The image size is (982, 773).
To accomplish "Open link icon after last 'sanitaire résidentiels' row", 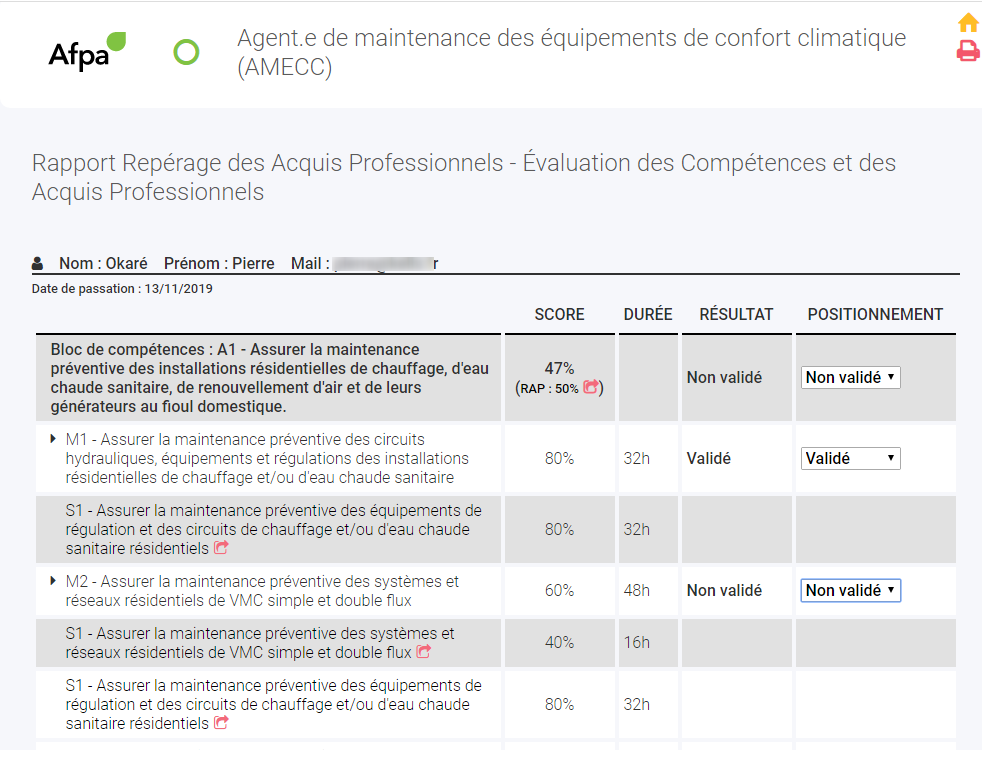I will coord(220,722).
